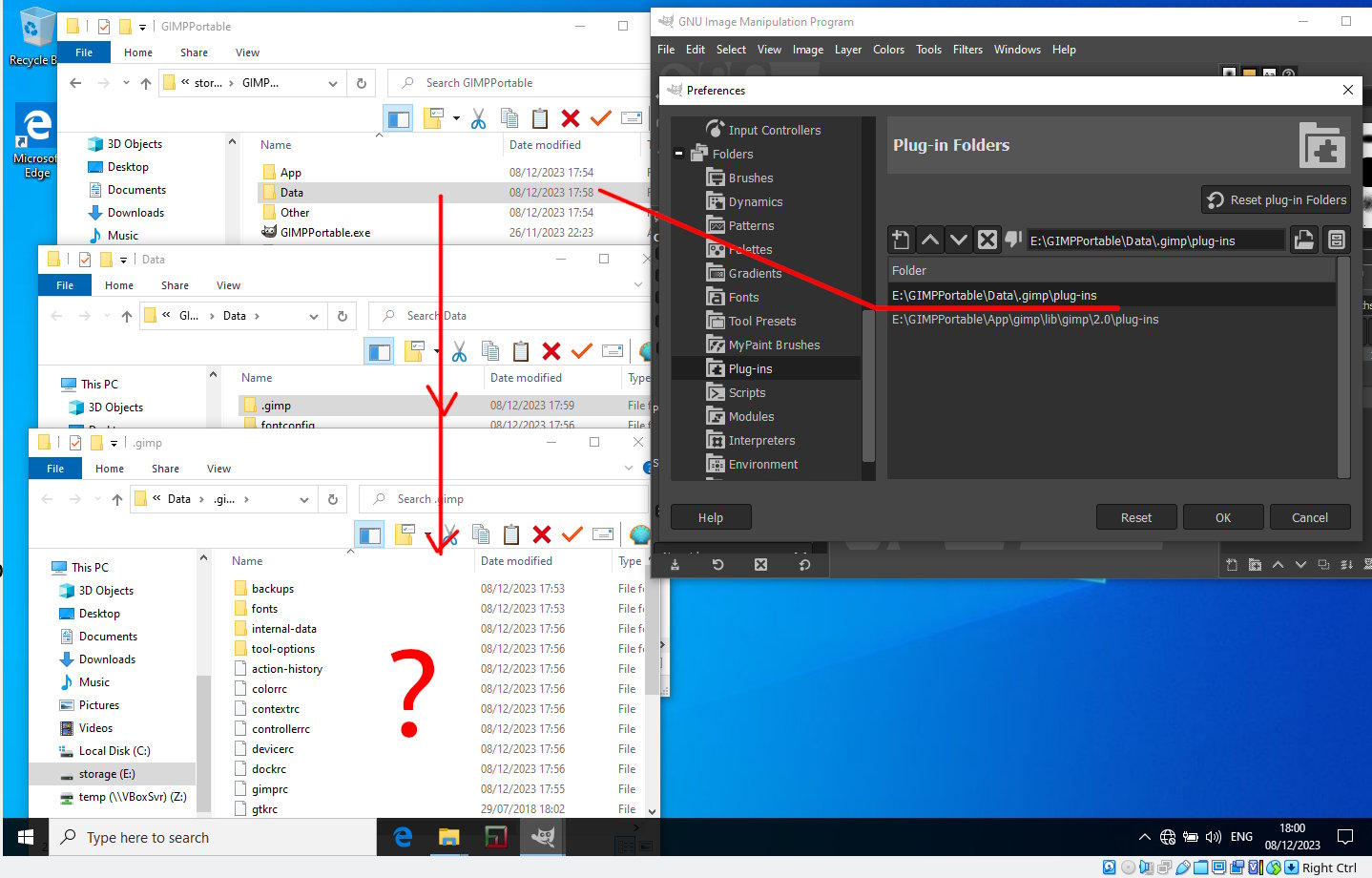Show the selected folder in file manager icon
Image resolution: width=1372 pixels, height=878 pixels.
point(1337,240)
